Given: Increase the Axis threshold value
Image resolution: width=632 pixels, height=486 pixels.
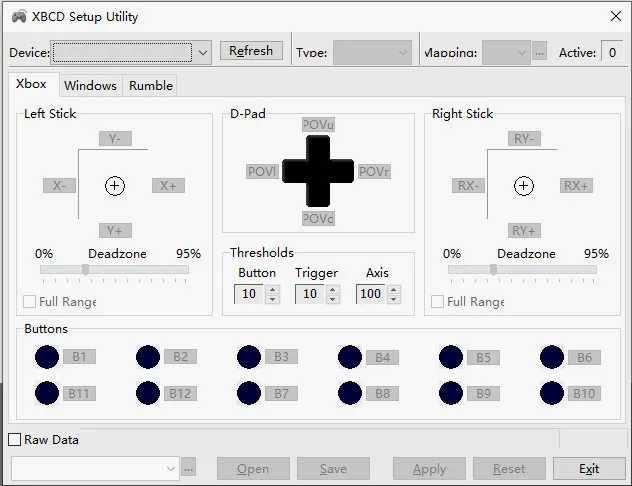Looking at the screenshot, I should click(x=394, y=290).
